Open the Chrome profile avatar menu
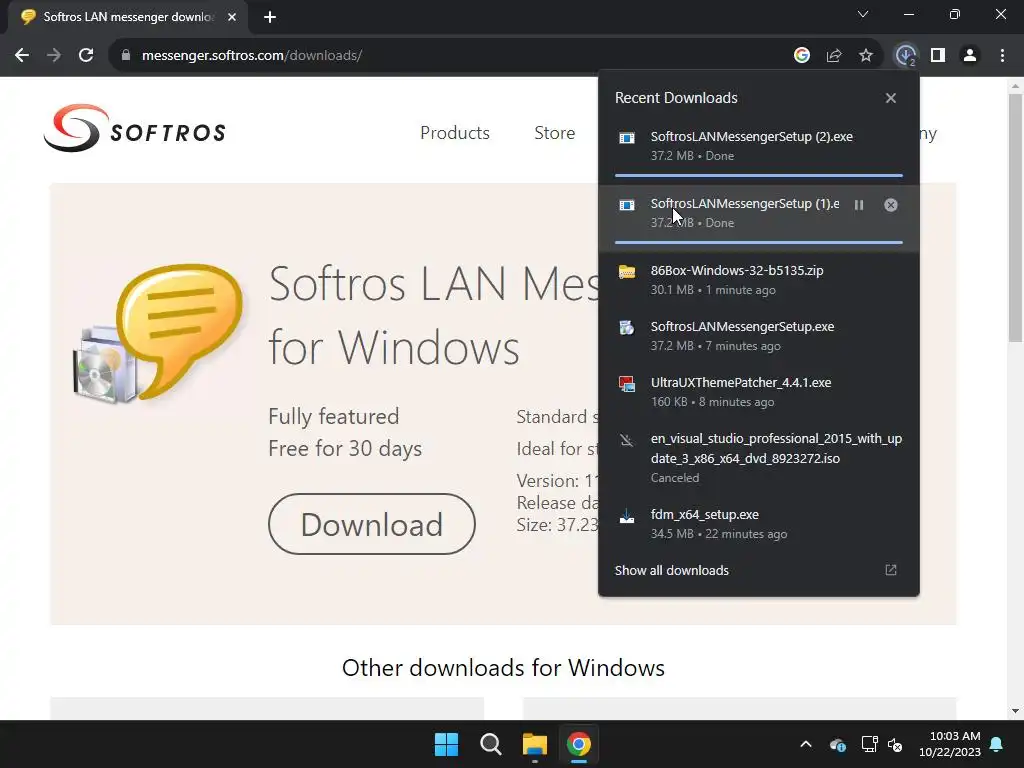Screen dimensions: 1024x768 coord(970,56)
